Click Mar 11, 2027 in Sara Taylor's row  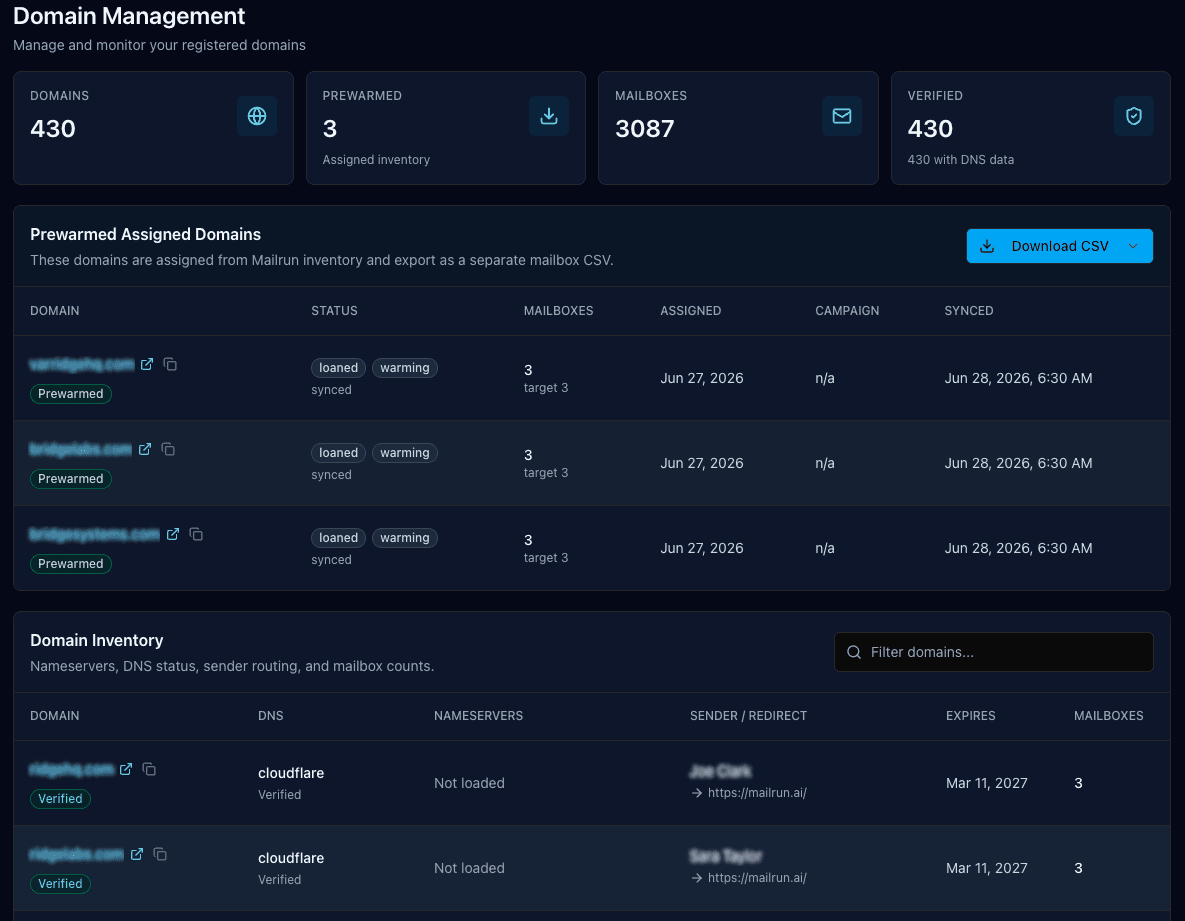986,868
